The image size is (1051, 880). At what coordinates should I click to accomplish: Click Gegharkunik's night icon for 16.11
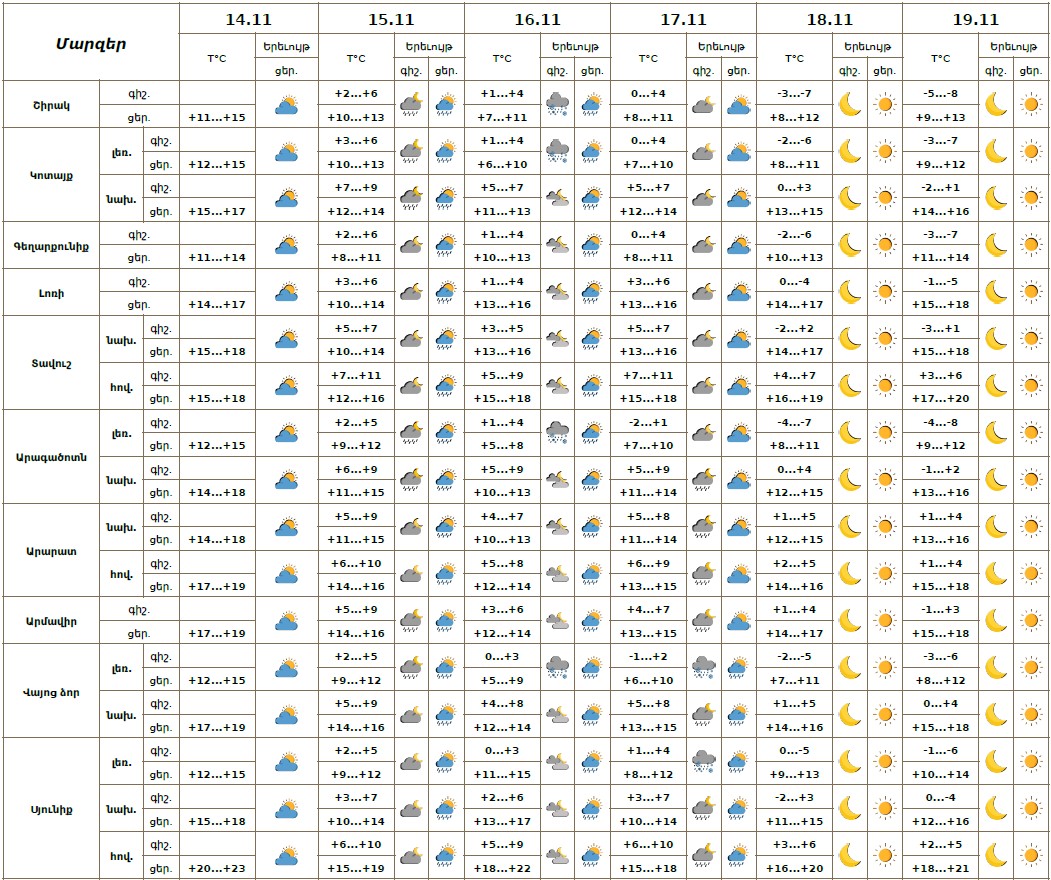[557, 245]
